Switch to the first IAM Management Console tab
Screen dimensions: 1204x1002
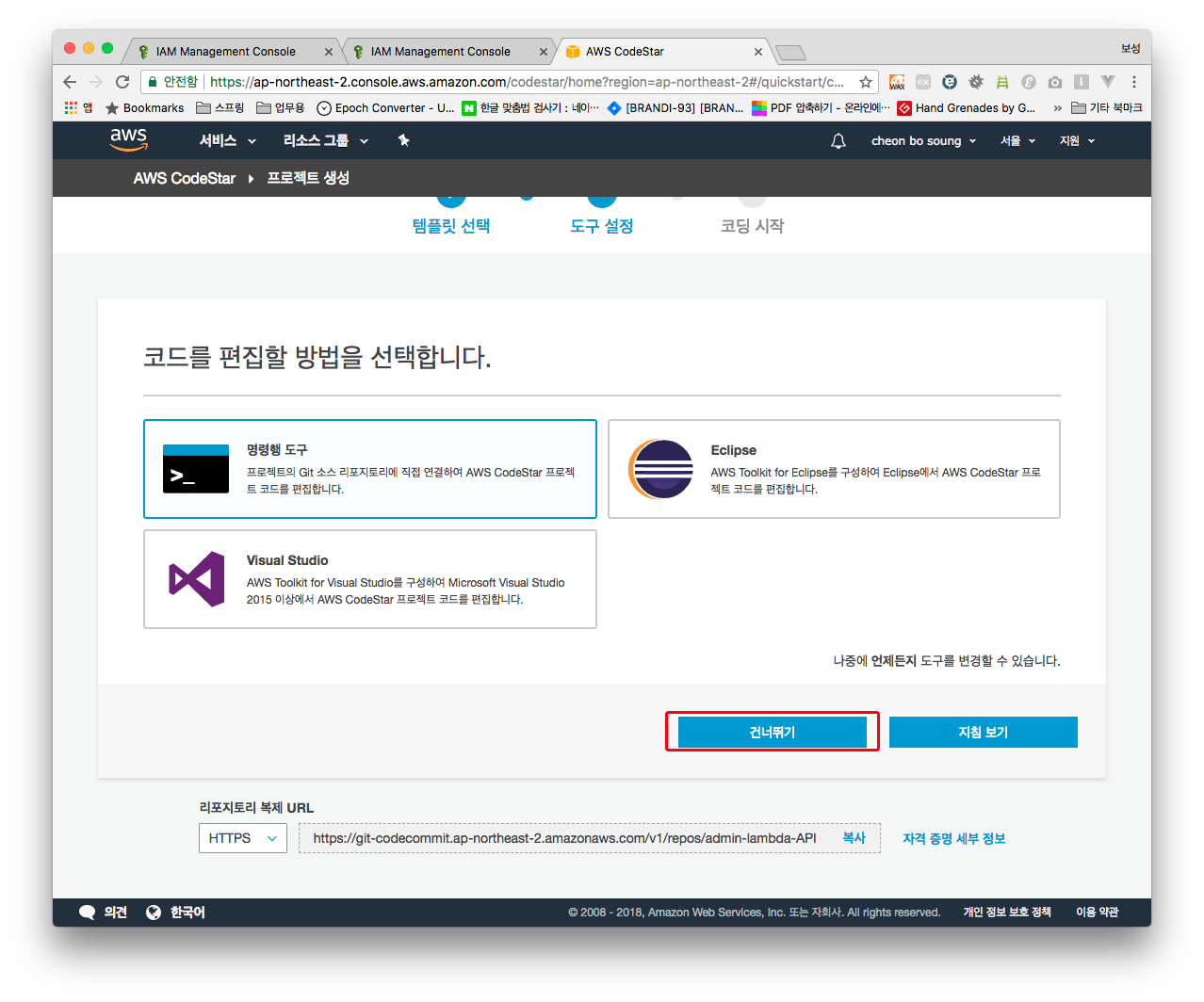coord(226,52)
